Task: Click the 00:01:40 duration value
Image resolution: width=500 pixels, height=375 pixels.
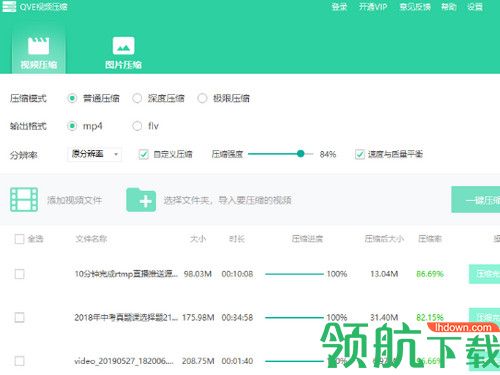Action: point(237,361)
